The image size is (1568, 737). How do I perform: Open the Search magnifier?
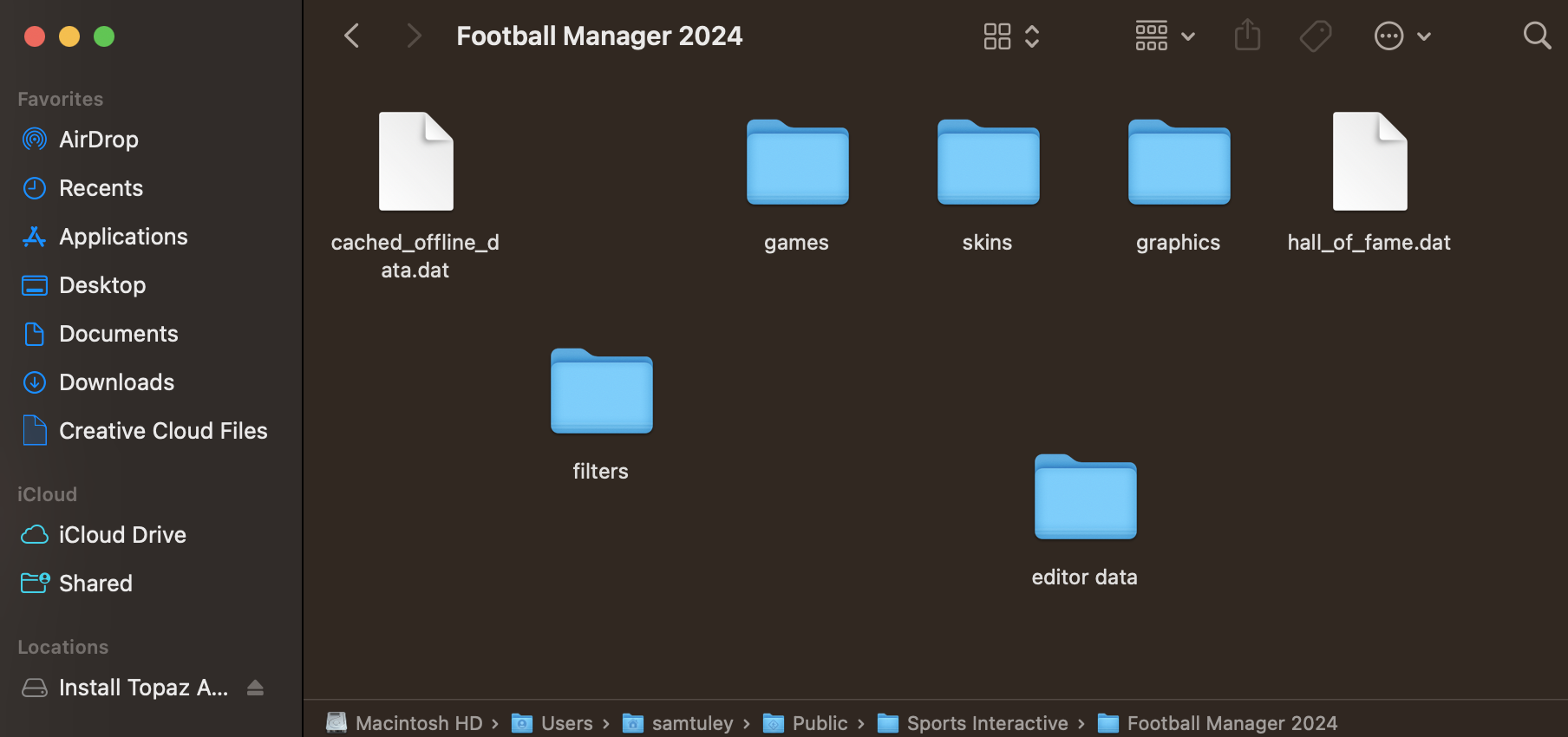1537,36
